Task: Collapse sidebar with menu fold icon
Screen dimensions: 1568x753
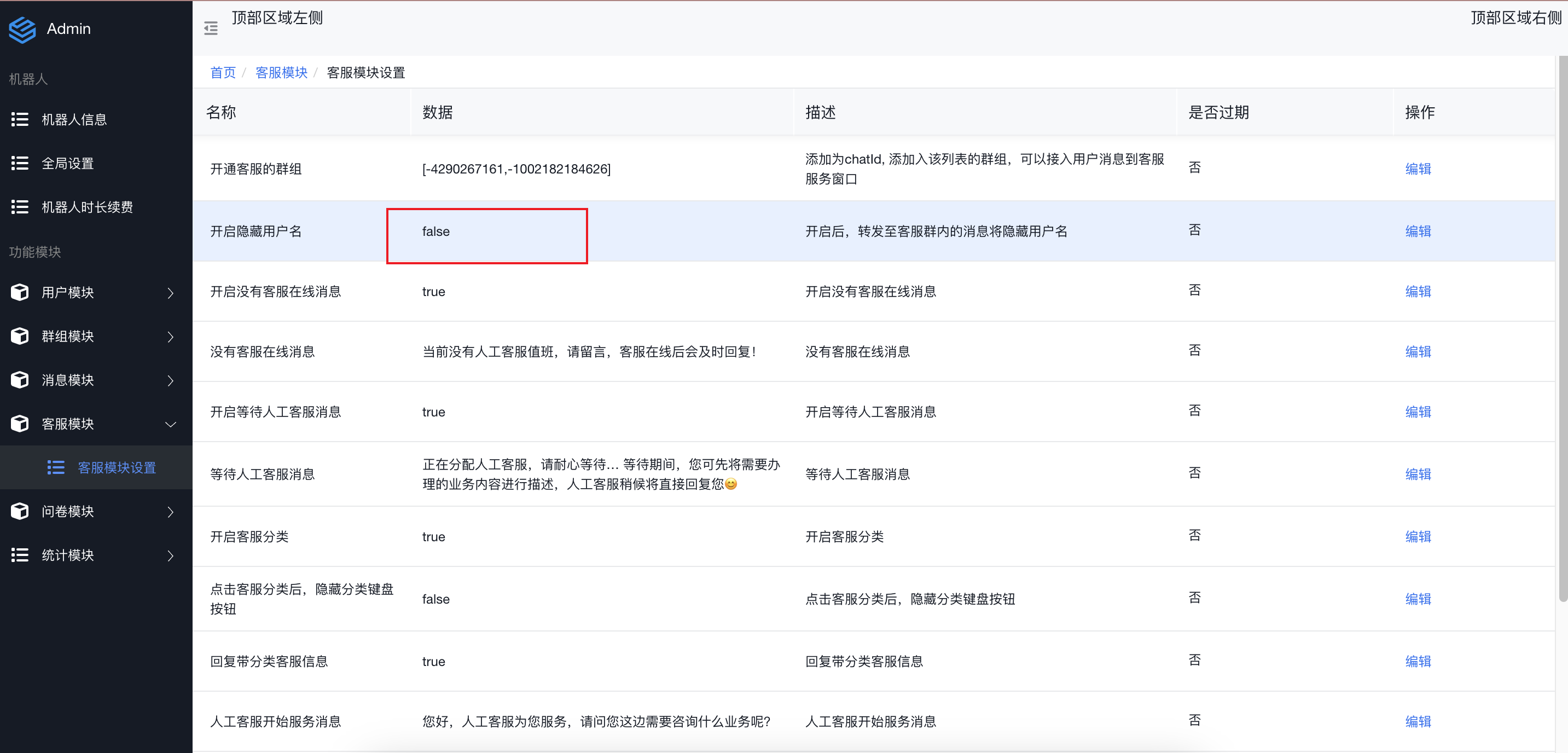Action: click(211, 28)
